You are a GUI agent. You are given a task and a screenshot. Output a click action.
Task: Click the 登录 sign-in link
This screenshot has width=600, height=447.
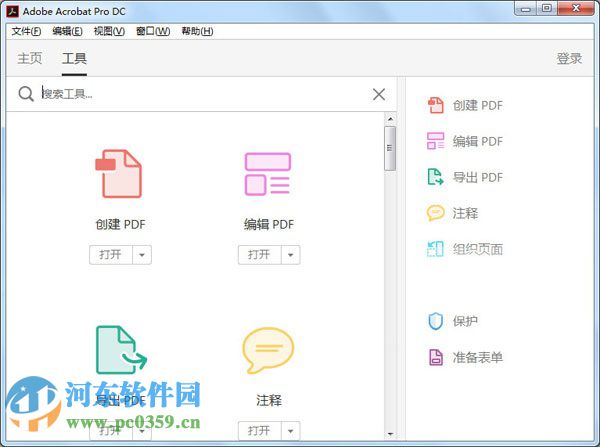tap(569, 59)
